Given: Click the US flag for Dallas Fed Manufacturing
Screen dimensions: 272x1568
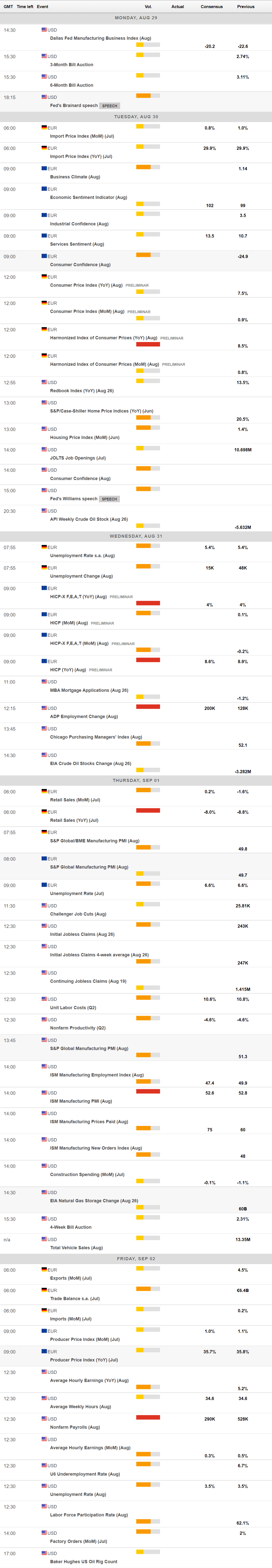Looking at the screenshot, I should point(44,29).
